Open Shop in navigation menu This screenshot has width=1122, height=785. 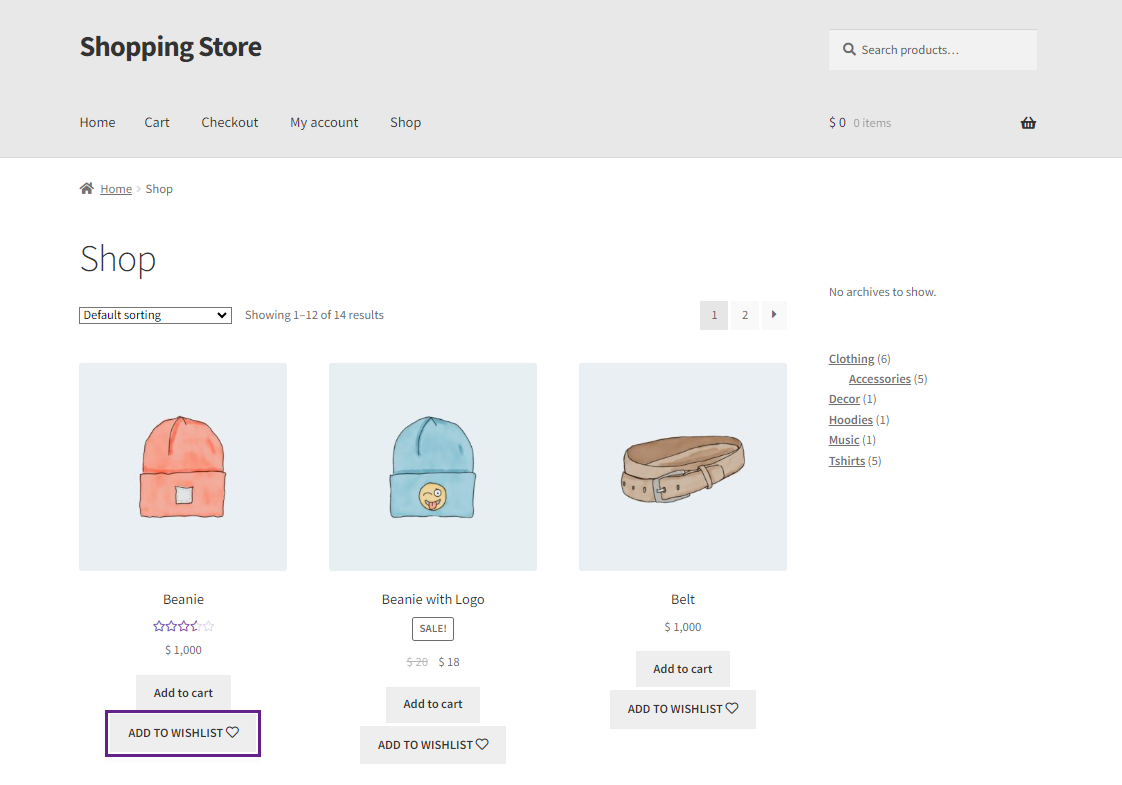click(x=406, y=122)
